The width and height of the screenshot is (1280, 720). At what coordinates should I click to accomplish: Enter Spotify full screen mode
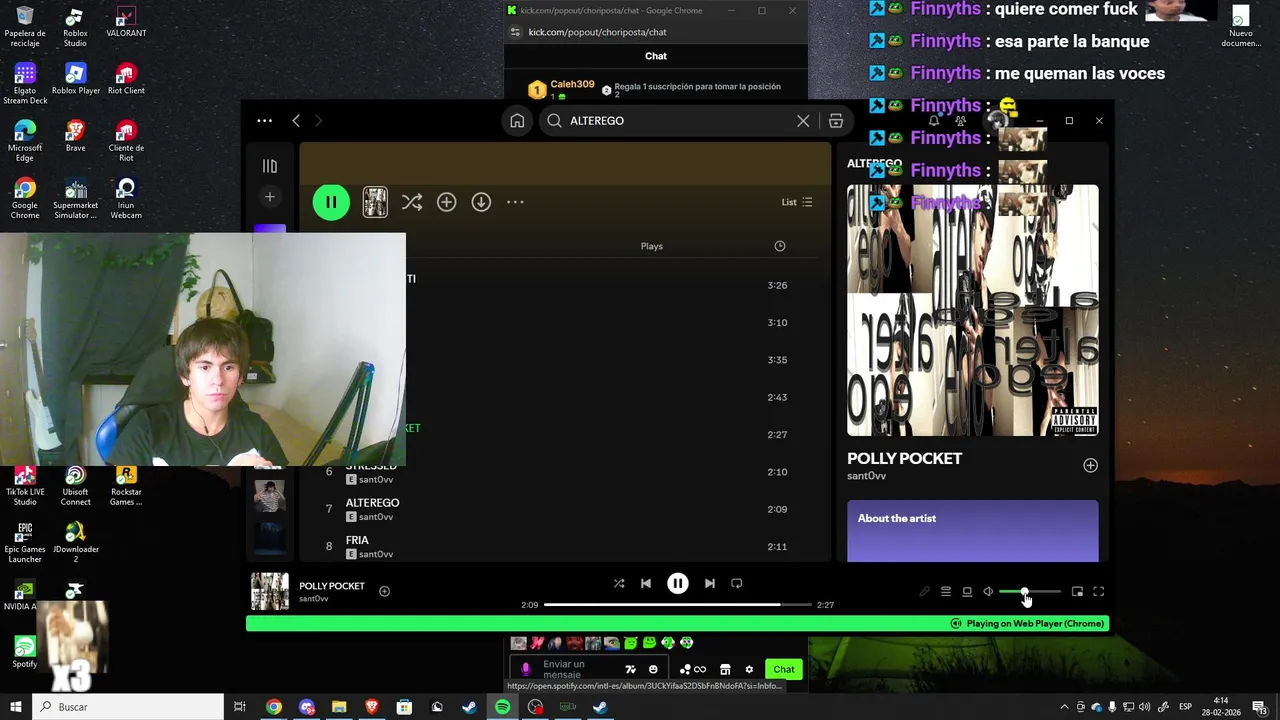point(1098,592)
